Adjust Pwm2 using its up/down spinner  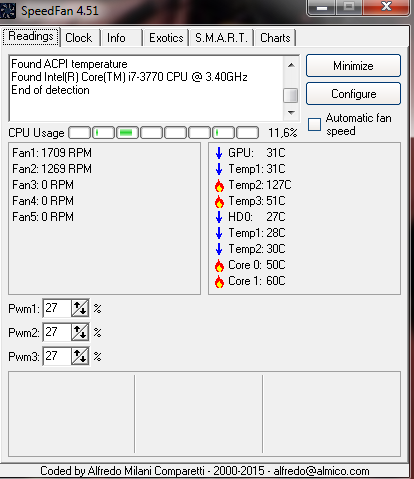click(80, 332)
